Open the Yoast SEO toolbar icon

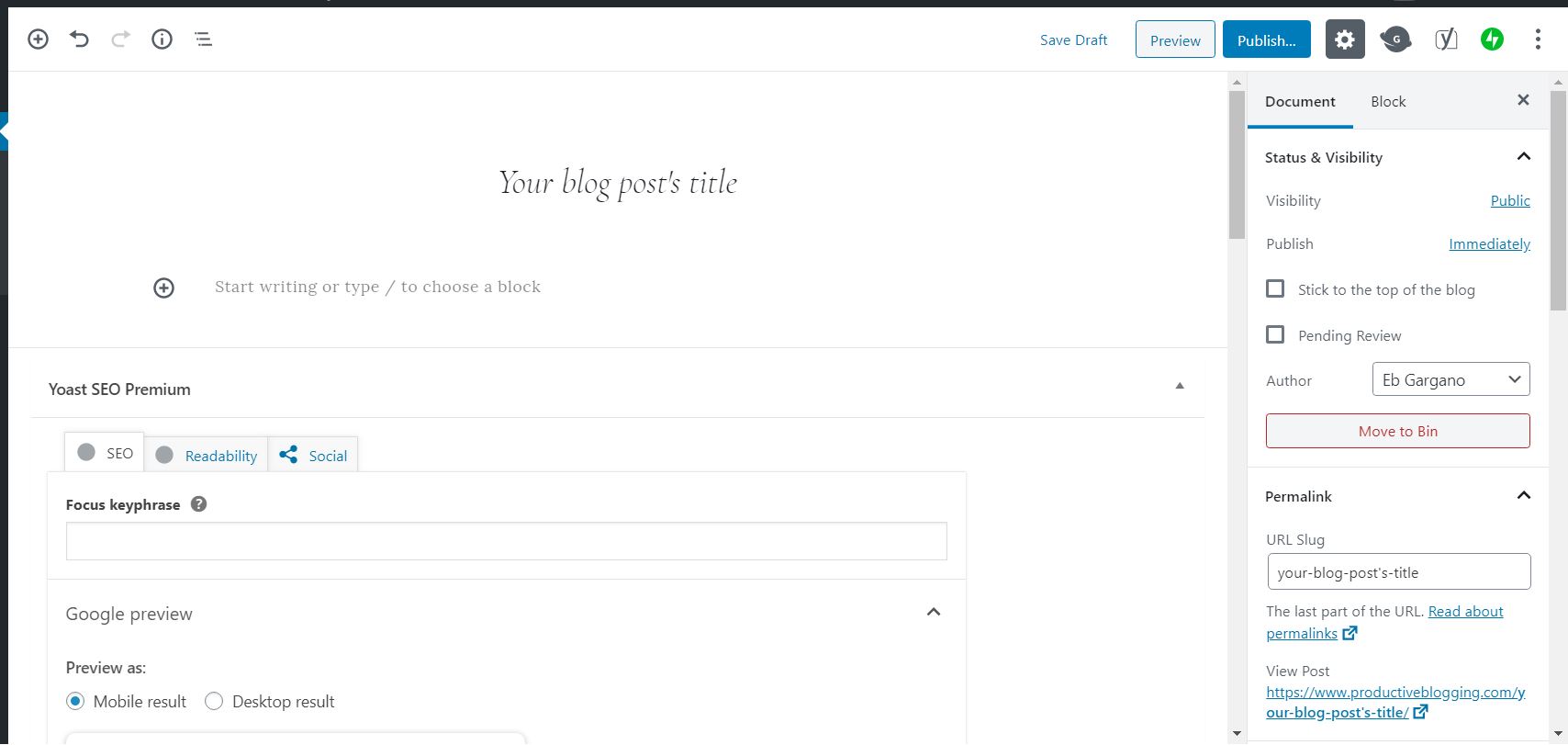(1446, 40)
